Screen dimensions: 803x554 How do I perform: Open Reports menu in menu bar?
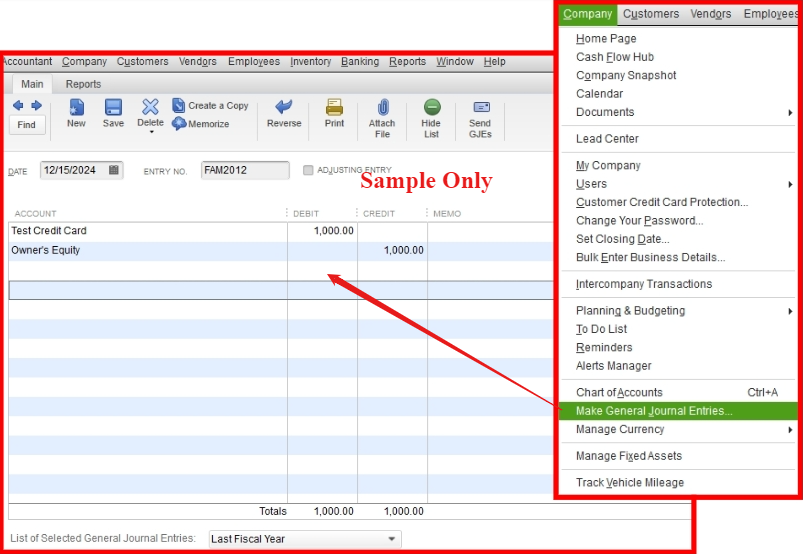(407, 61)
